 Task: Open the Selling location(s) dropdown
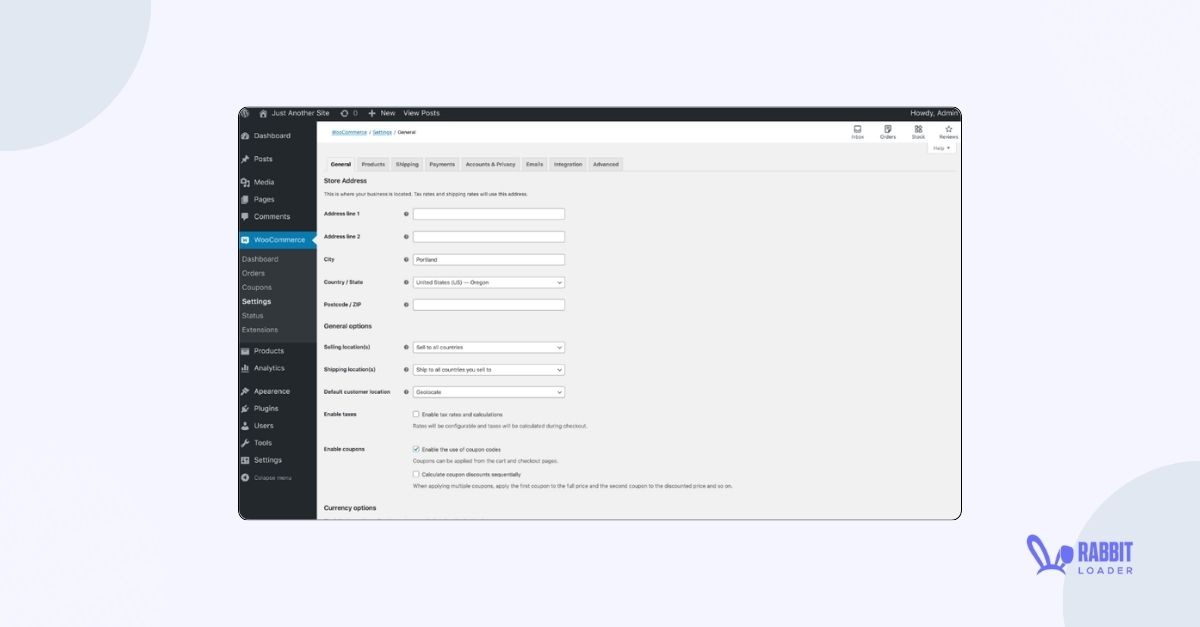tap(489, 347)
